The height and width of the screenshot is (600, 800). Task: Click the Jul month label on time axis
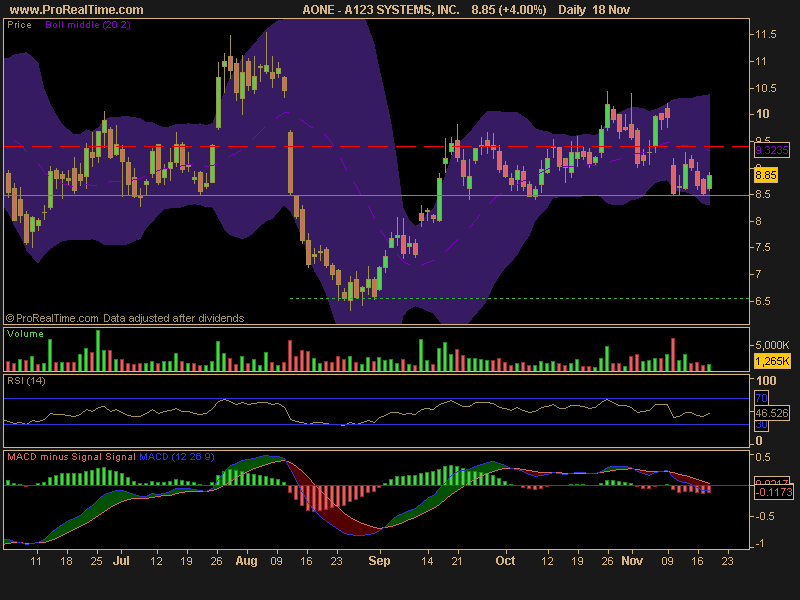pos(121,561)
